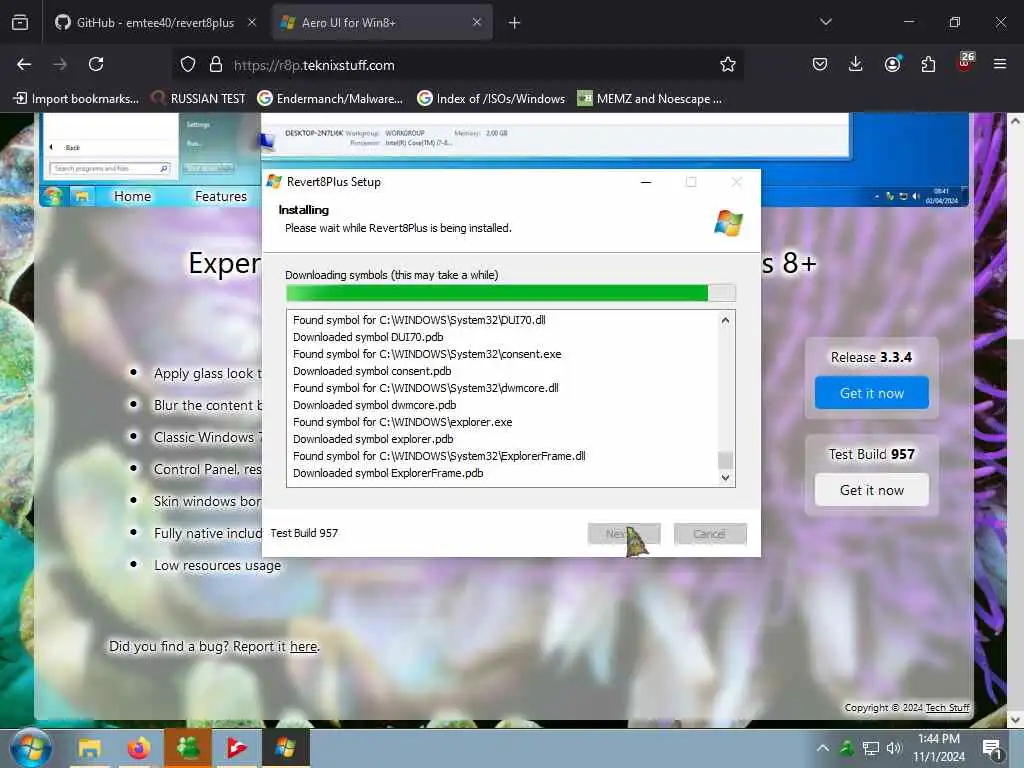Click Get it now for Release 3.3.4
Image resolution: width=1024 pixels, height=768 pixels.
click(872, 392)
